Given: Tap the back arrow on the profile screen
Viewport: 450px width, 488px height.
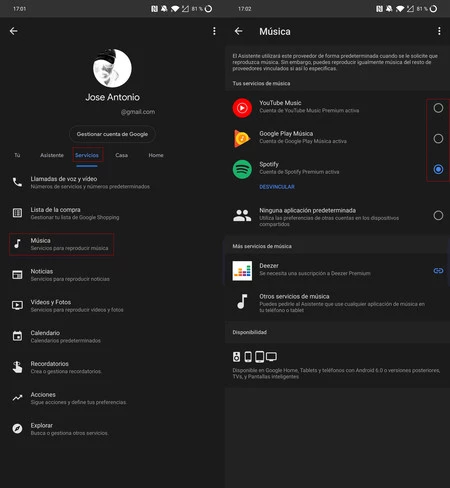Looking at the screenshot, I should coord(14,31).
